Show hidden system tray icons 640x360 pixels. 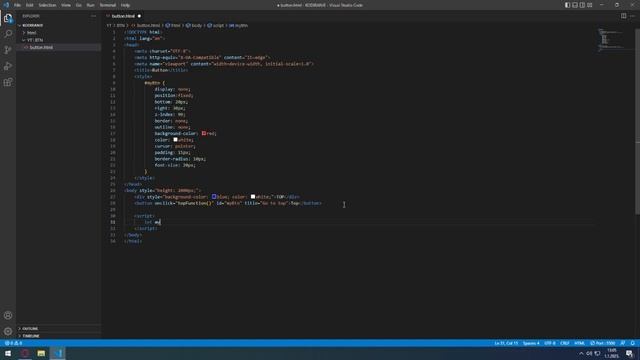point(581,353)
